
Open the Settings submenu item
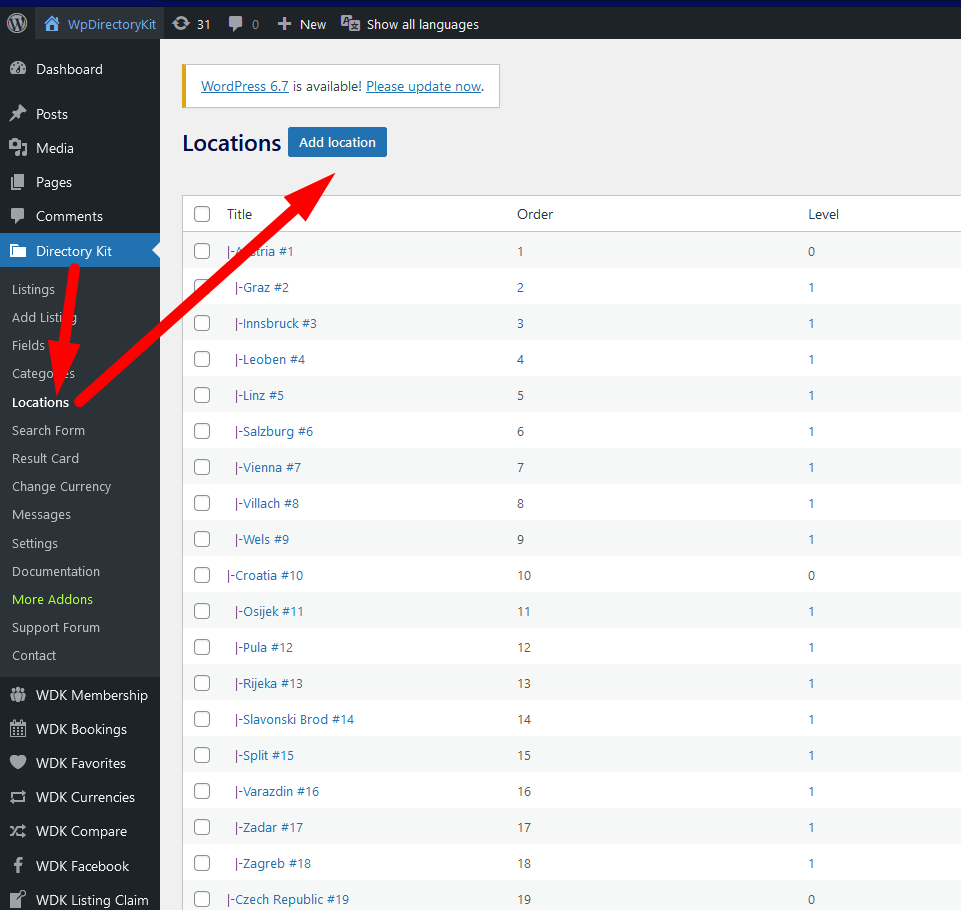[35, 543]
